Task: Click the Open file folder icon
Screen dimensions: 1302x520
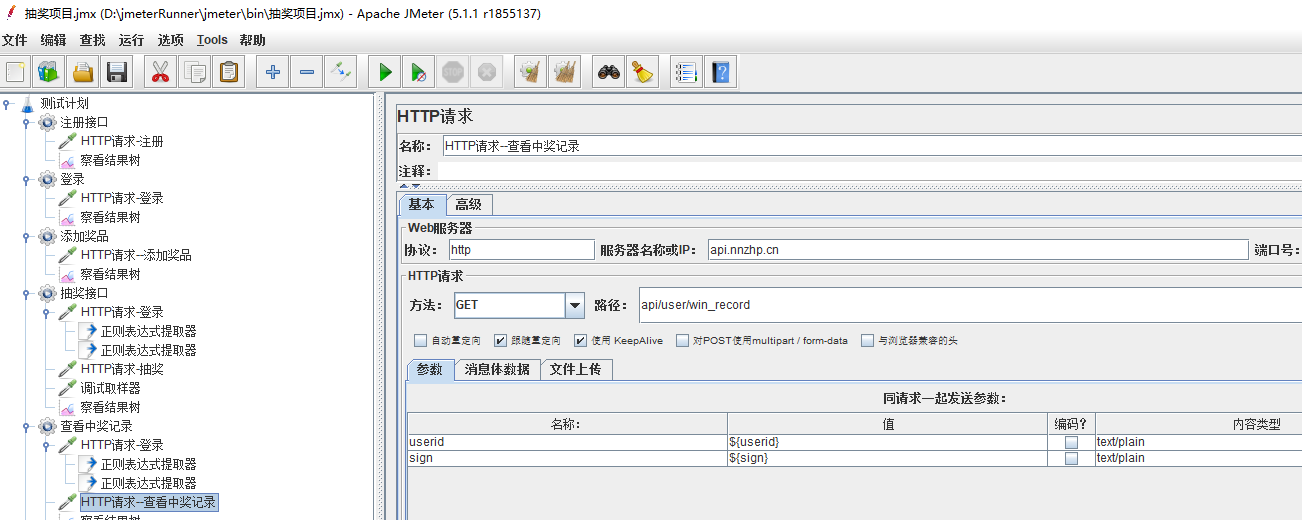Action: (x=83, y=72)
